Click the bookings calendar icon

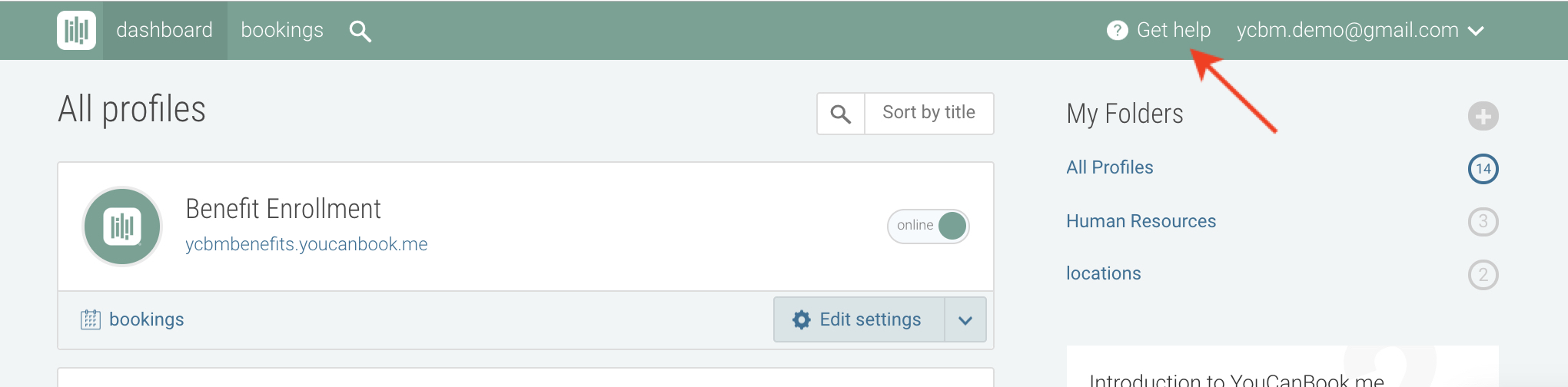click(x=91, y=319)
